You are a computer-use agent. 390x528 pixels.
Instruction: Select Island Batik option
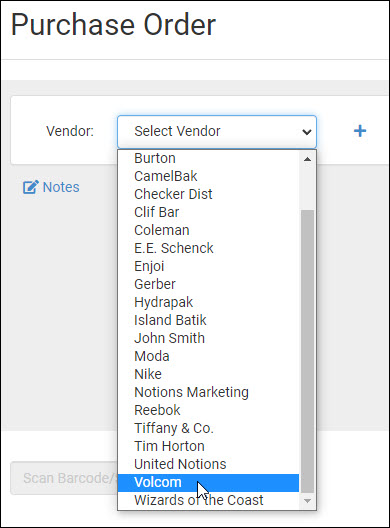208,320
